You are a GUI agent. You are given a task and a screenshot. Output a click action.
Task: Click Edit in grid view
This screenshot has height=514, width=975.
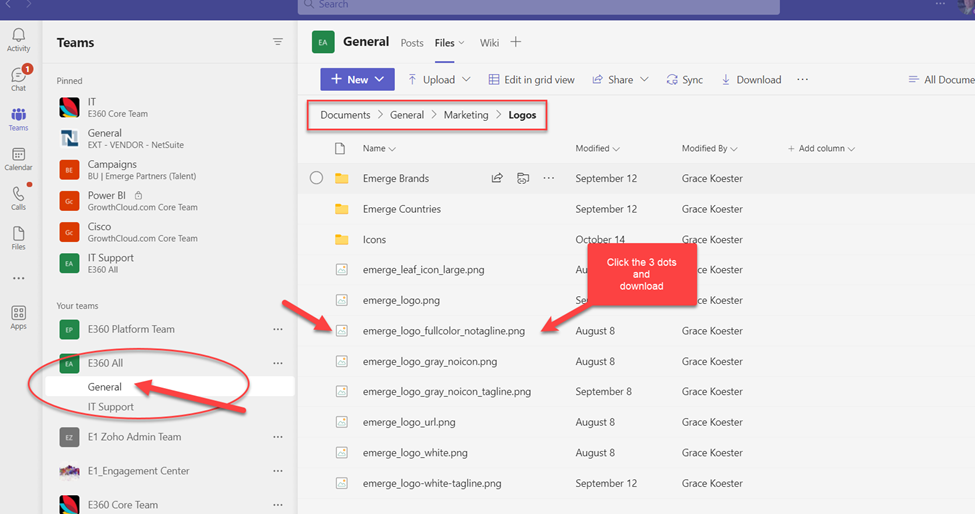(x=532, y=80)
